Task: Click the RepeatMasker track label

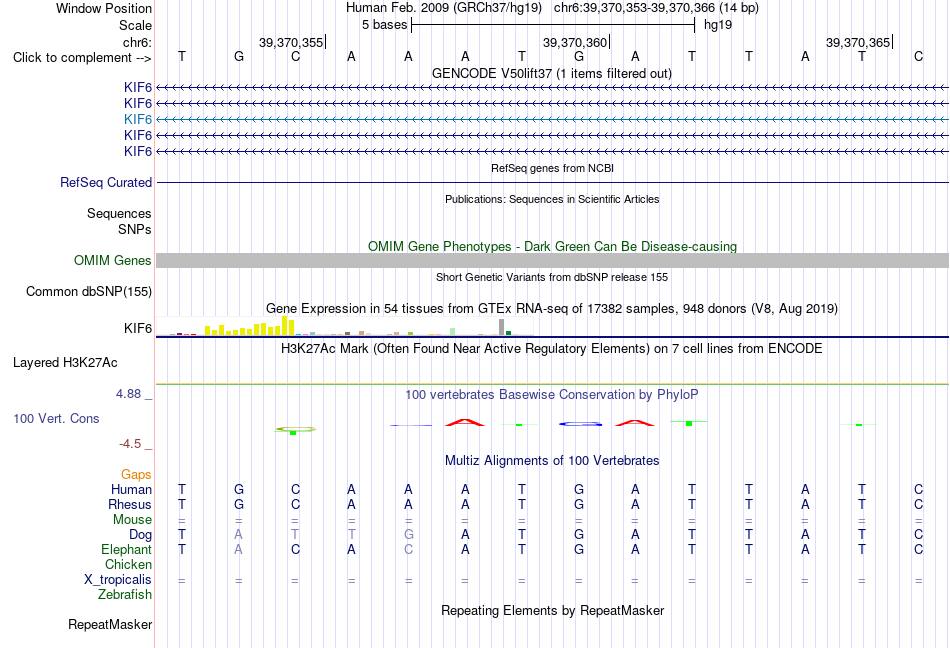Action: tap(110, 624)
